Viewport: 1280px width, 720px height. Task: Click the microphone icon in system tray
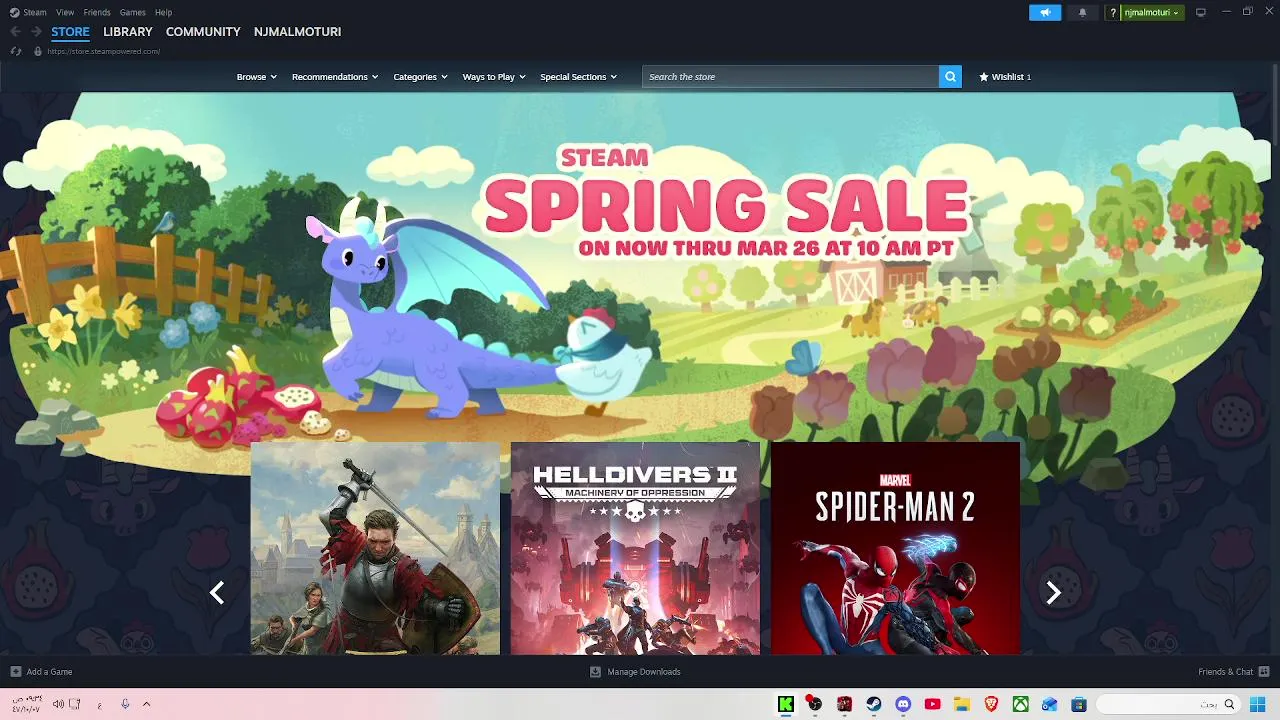[x=125, y=704]
